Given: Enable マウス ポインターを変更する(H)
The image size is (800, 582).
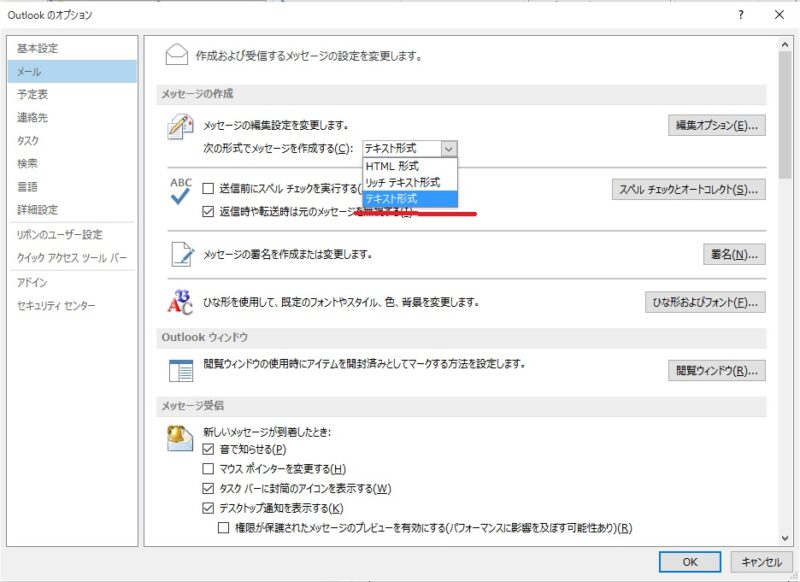Looking at the screenshot, I should click(x=208, y=469).
